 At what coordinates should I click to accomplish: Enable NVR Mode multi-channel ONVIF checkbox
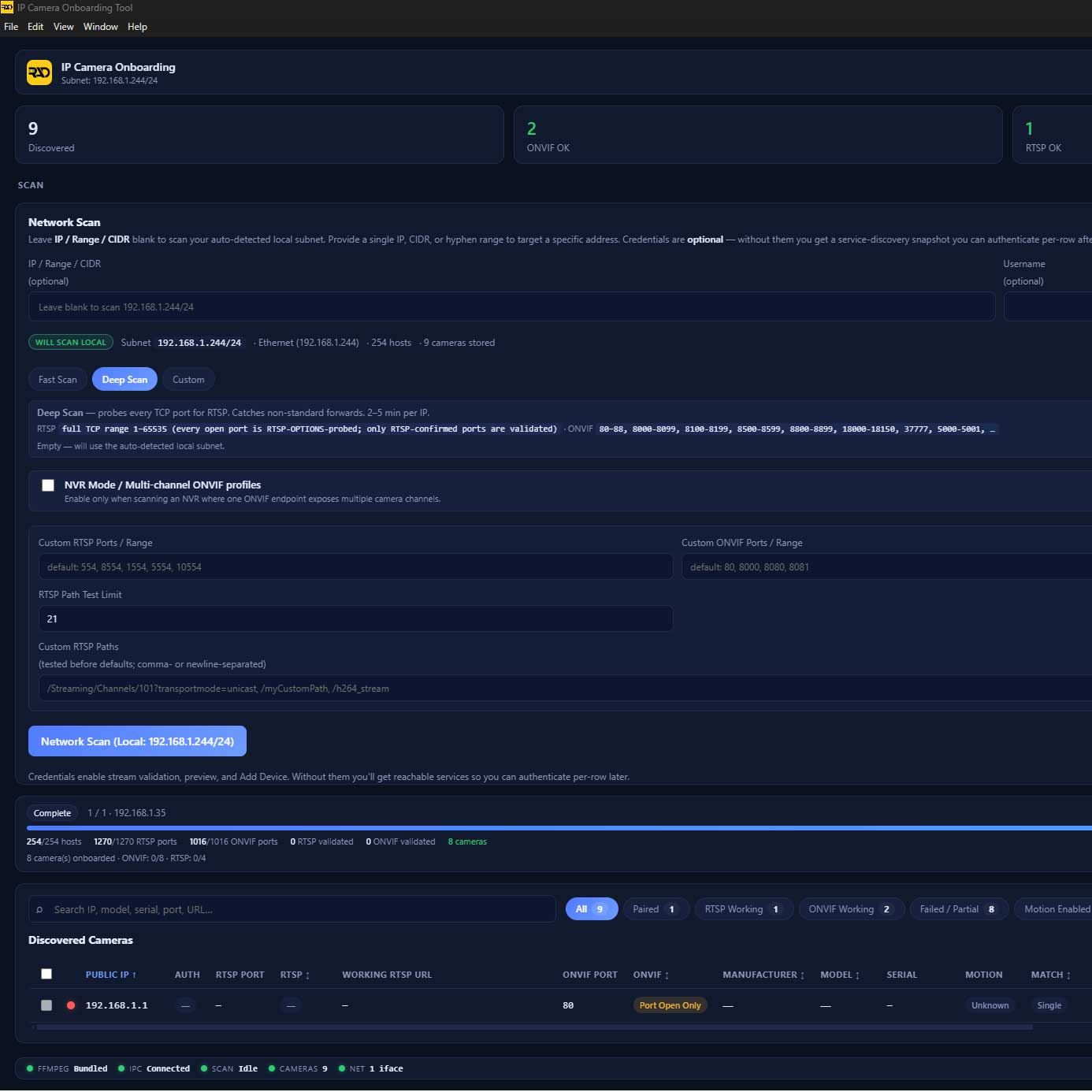(48, 485)
